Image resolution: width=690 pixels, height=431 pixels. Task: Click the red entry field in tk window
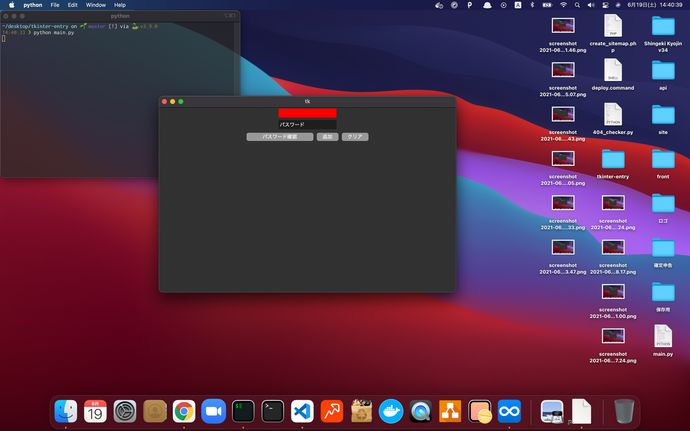[307, 113]
